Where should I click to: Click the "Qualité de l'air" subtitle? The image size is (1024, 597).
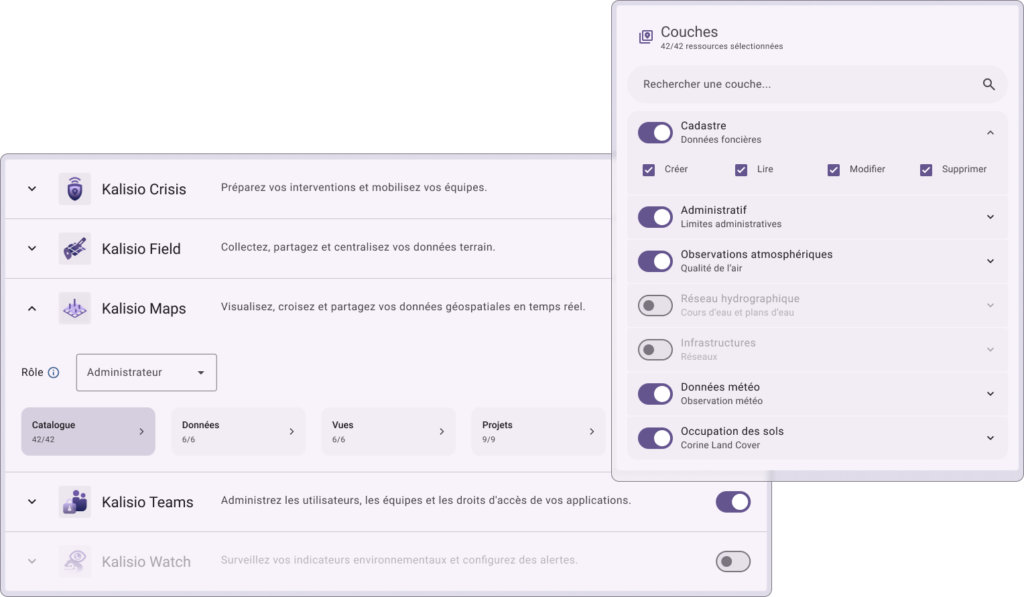click(x=711, y=268)
